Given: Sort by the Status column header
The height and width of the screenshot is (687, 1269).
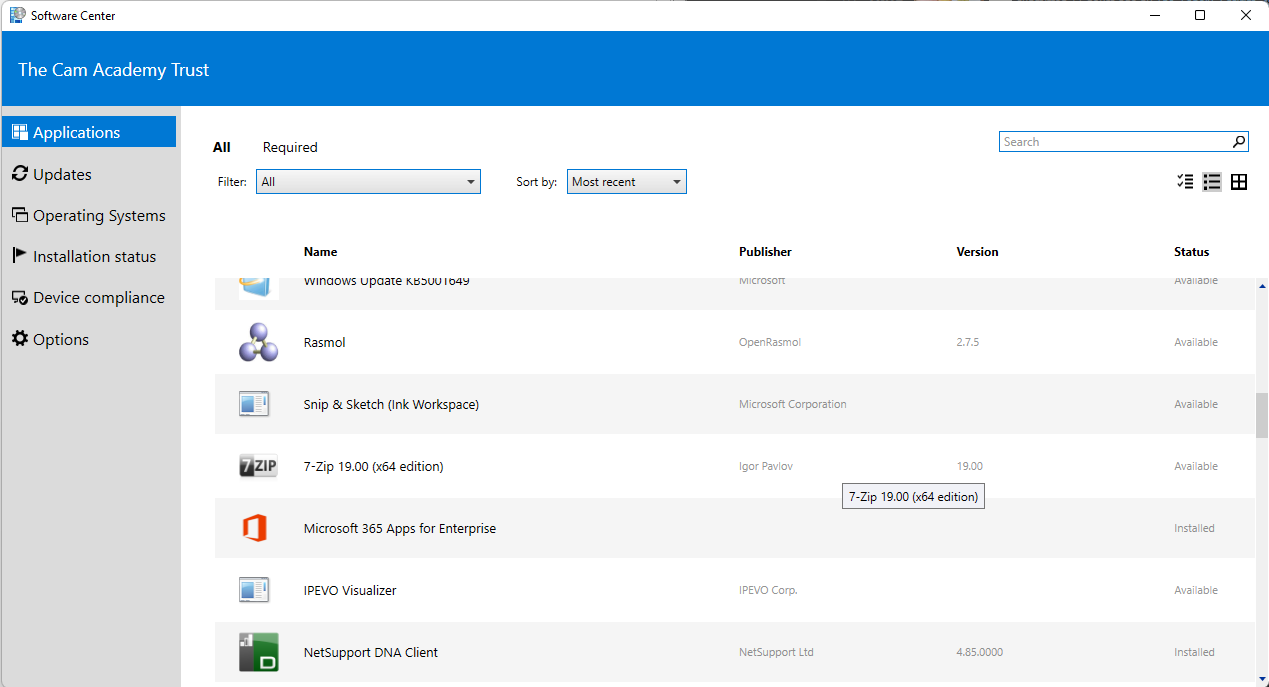Looking at the screenshot, I should click(x=1191, y=252).
